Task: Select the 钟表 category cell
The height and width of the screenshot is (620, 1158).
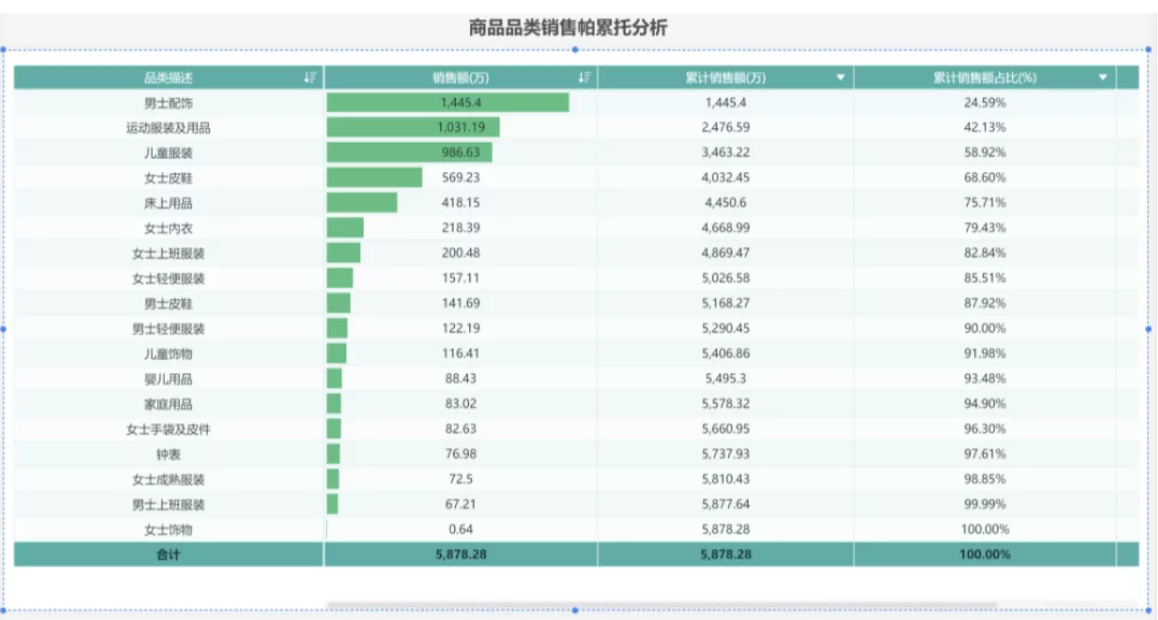Action: pyautogui.click(x=168, y=454)
